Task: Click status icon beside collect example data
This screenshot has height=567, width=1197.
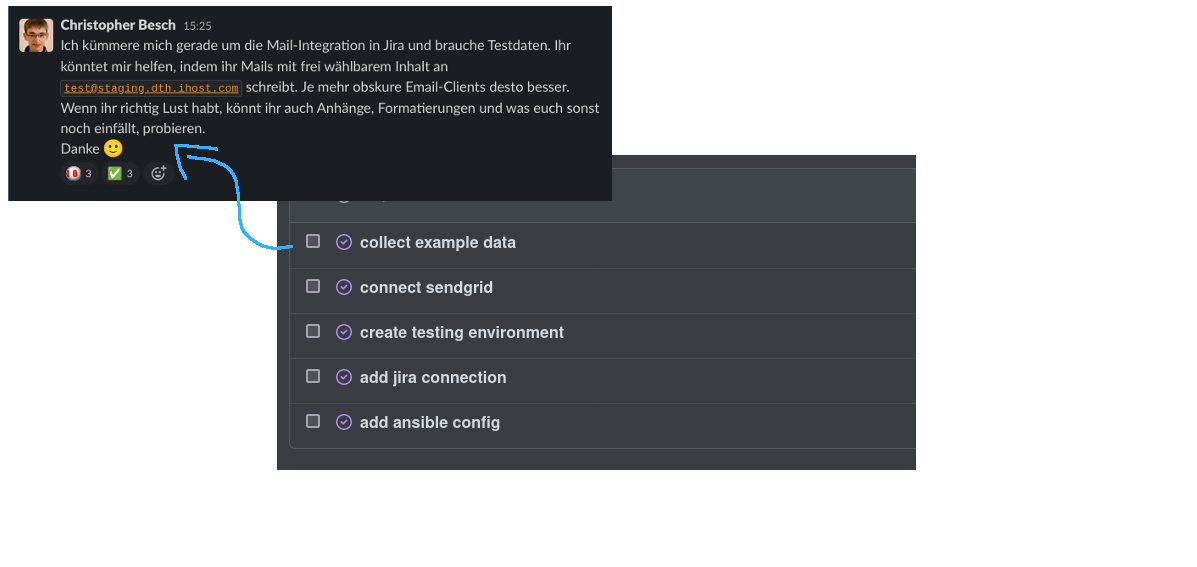Action: click(344, 242)
